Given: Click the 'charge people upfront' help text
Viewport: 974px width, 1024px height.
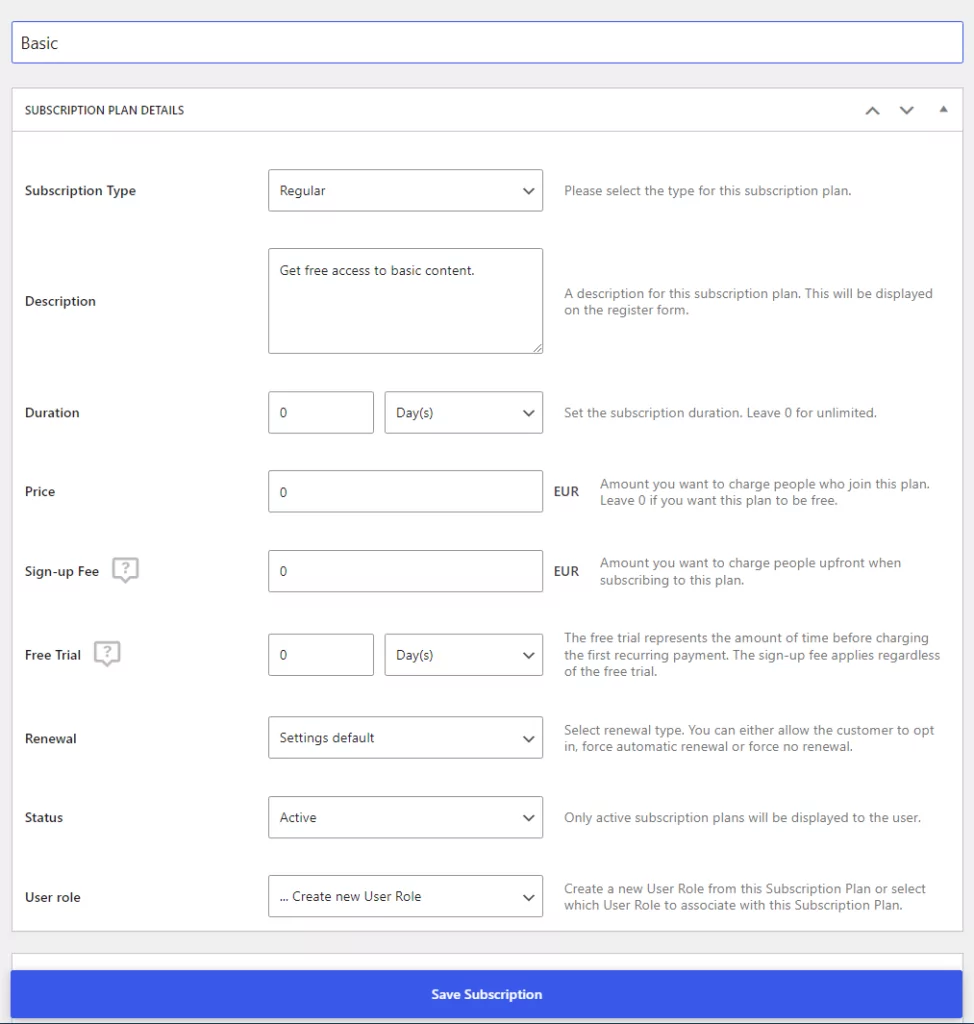Looking at the screenshot, I should pos(751,571).
